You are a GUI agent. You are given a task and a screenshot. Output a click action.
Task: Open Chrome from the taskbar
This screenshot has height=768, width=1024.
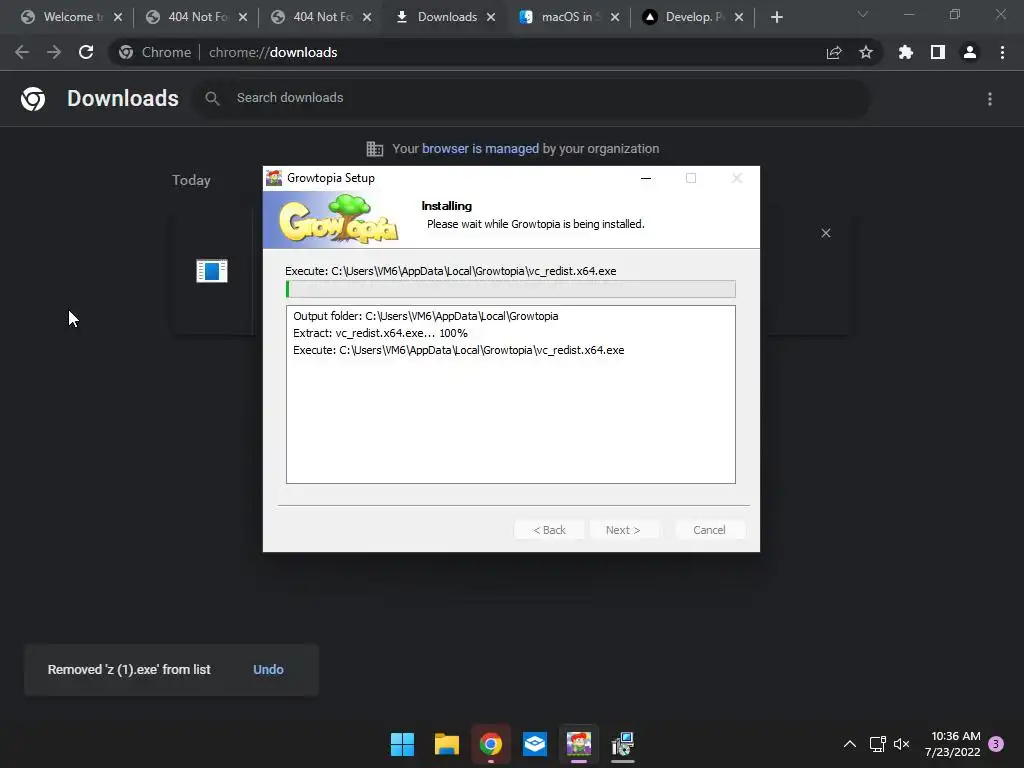click(x=490, y=744)
